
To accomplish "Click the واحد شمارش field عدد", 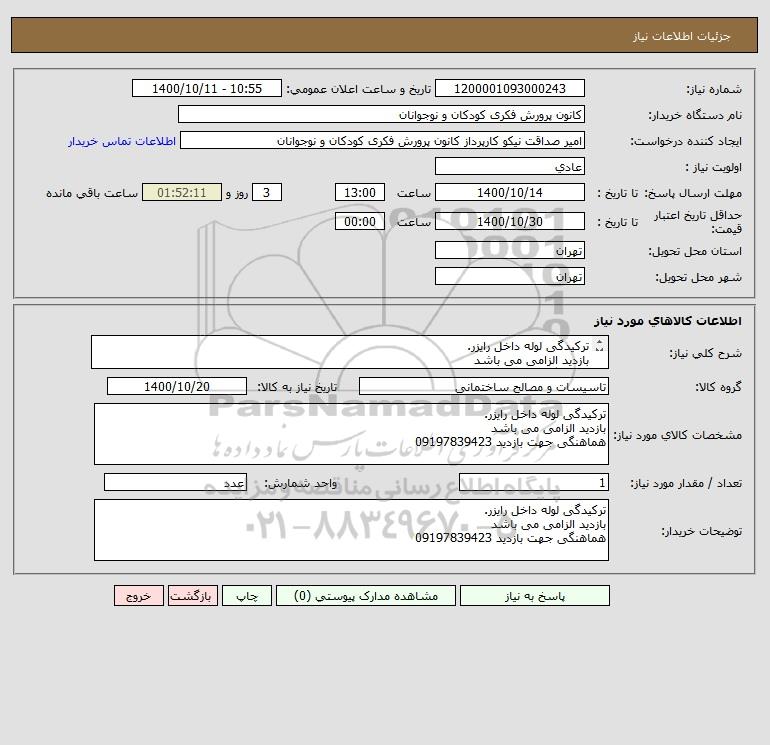I will tap(175, 482).
